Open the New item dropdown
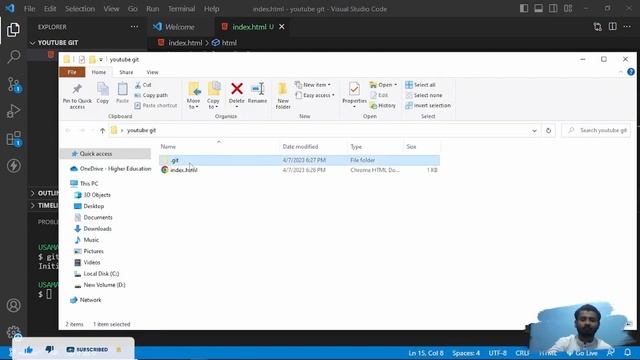The height and width of the screenshot is (360, 640). point(313,85)
